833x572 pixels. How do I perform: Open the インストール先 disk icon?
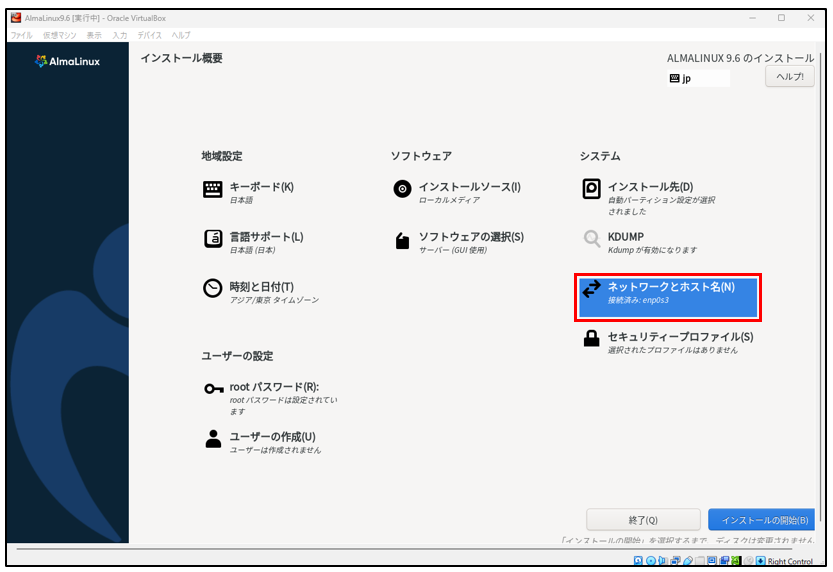pyautogui.click(x=592, y=190)
